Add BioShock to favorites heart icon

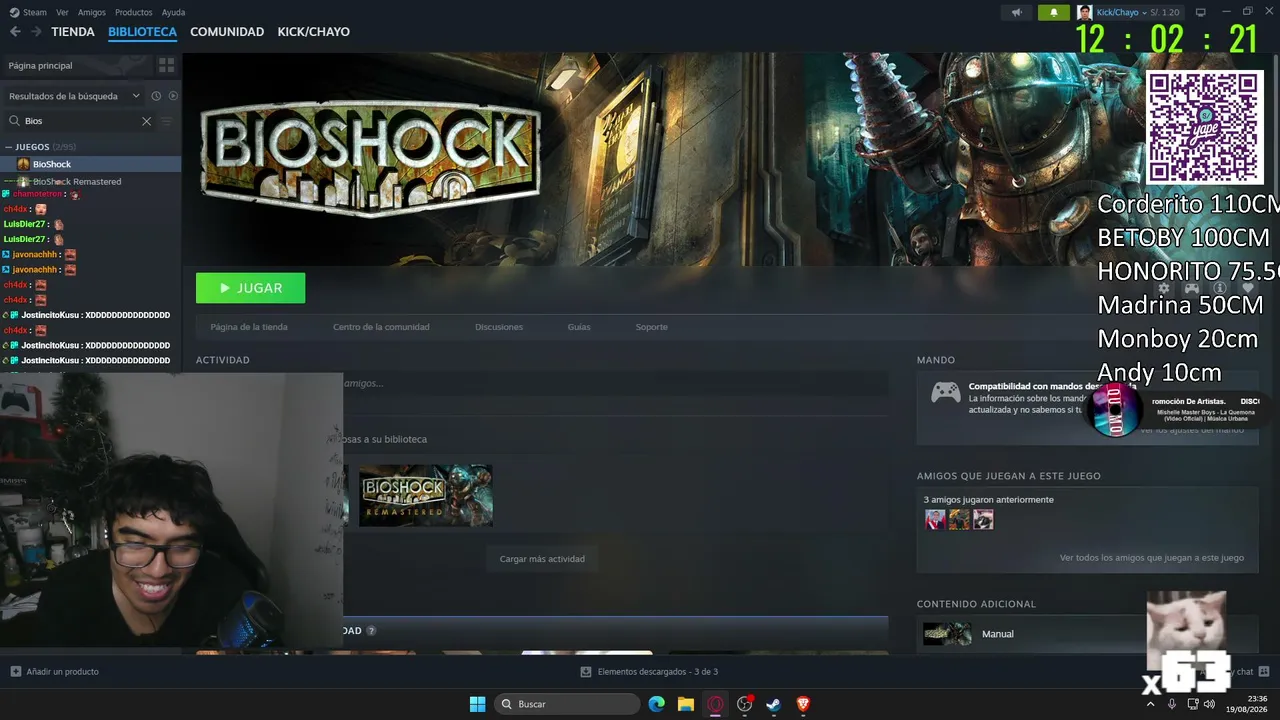[x=1247, y=288]
